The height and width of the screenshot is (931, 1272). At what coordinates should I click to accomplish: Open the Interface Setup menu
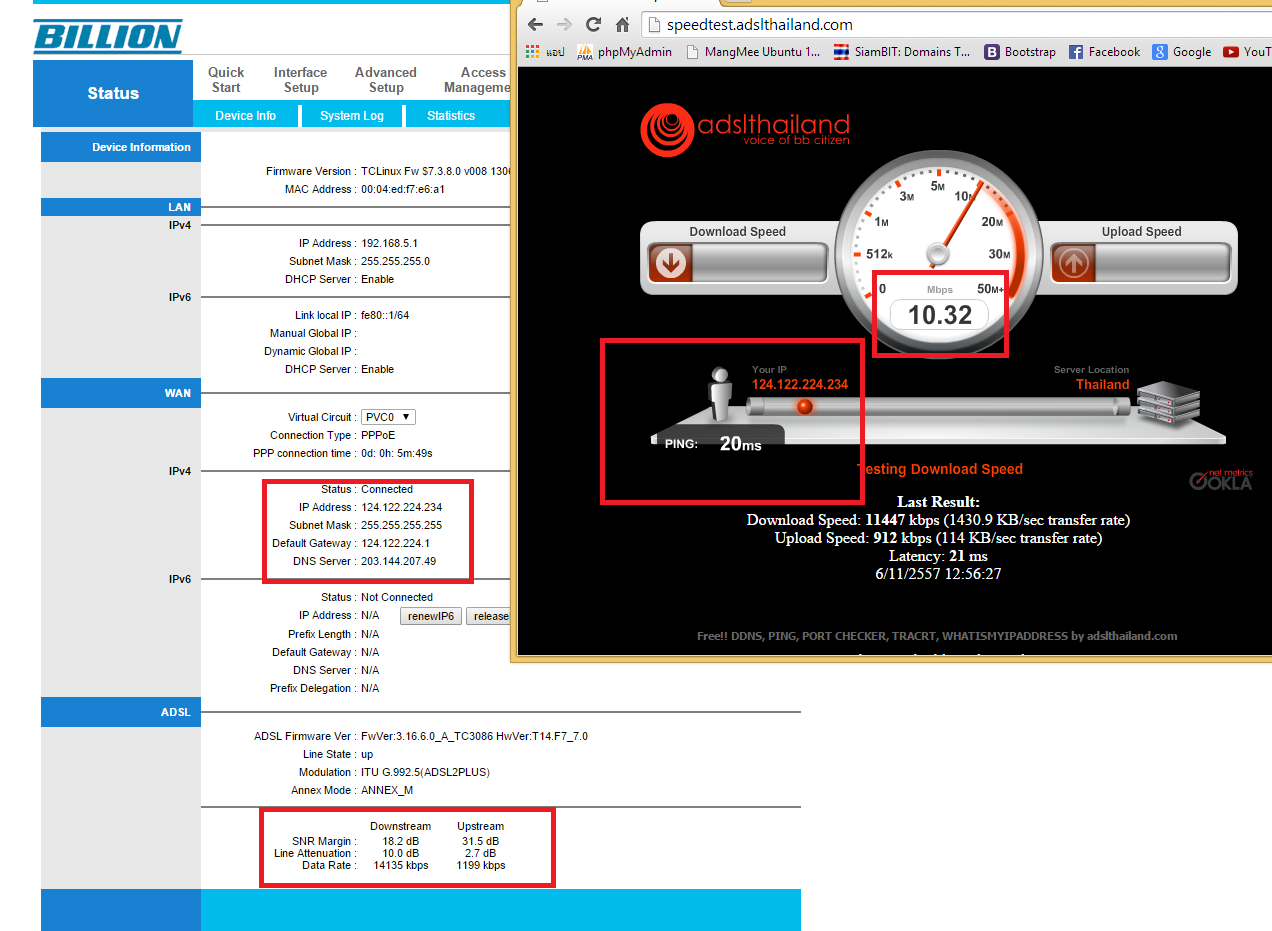pyautogui.click(x=300, y=80)
